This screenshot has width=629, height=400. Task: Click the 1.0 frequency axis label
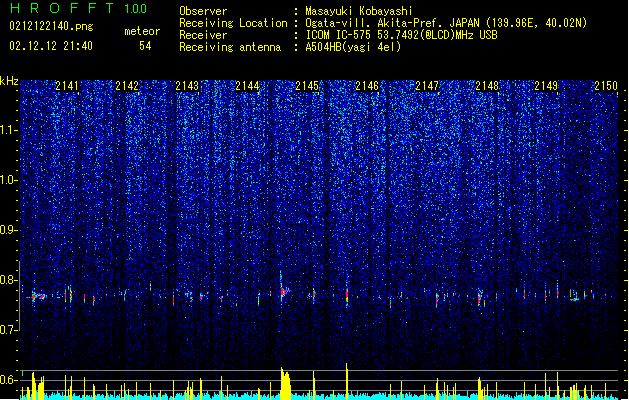[x=8, y=180]
